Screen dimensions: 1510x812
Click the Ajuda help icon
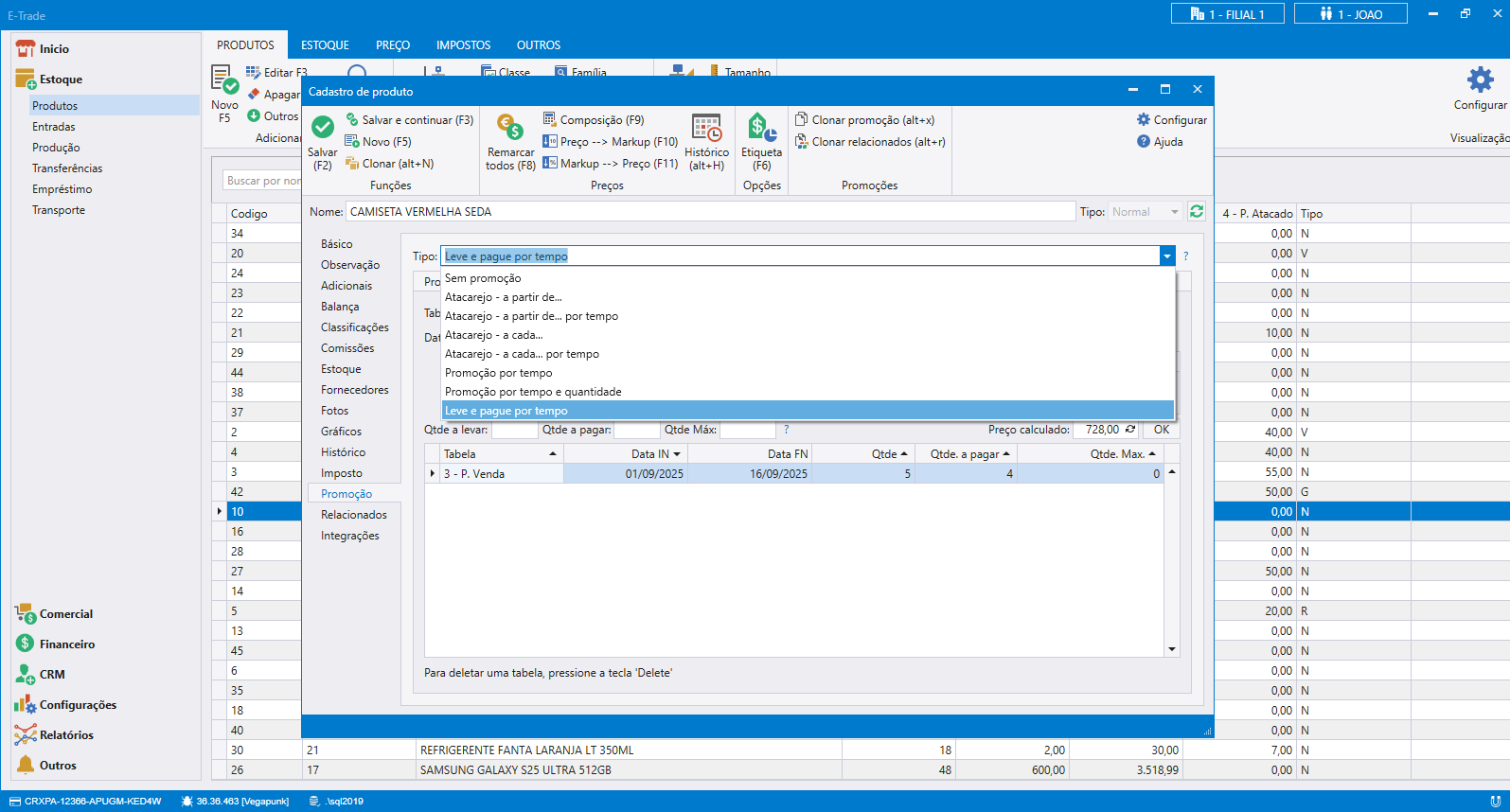click(1144, 142)
